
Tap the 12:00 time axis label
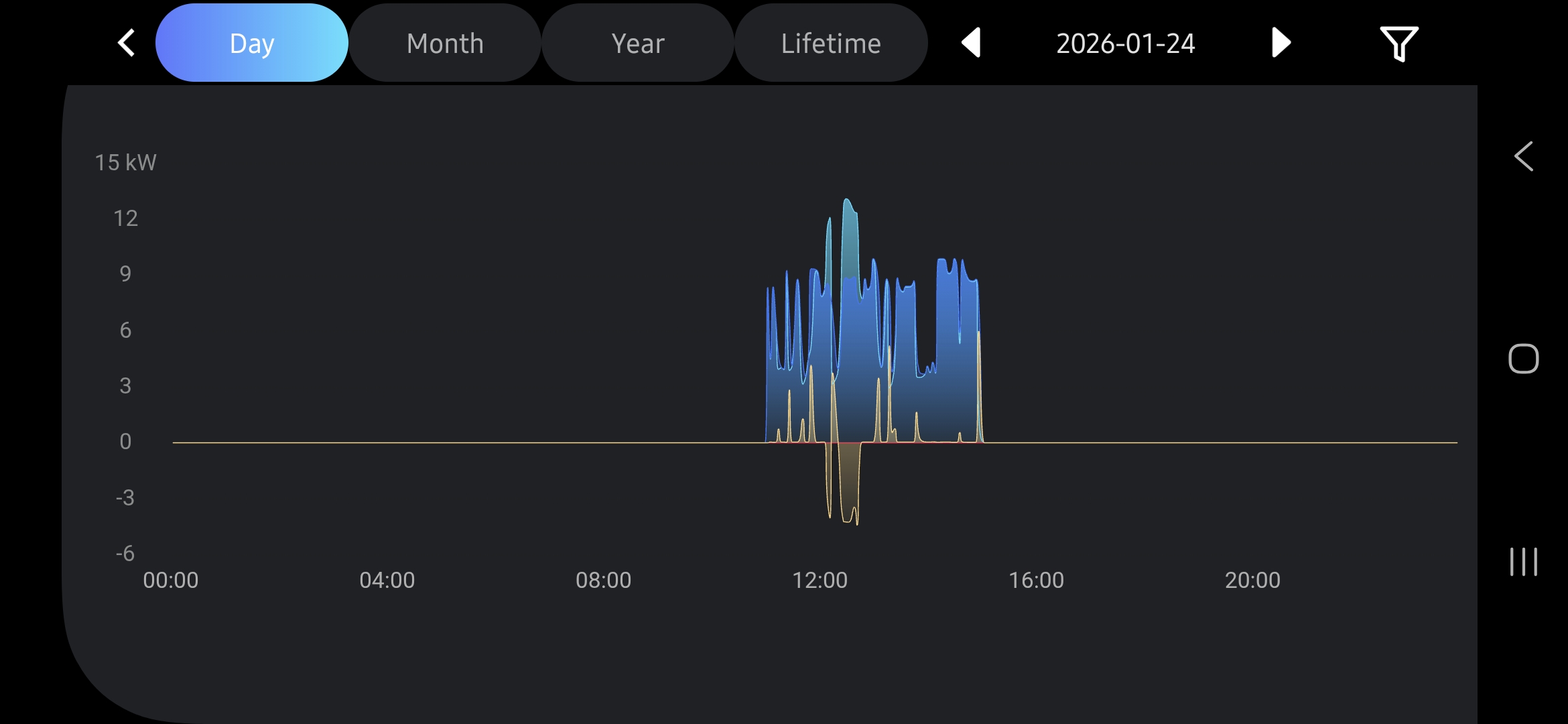click(x=820, y=580)
